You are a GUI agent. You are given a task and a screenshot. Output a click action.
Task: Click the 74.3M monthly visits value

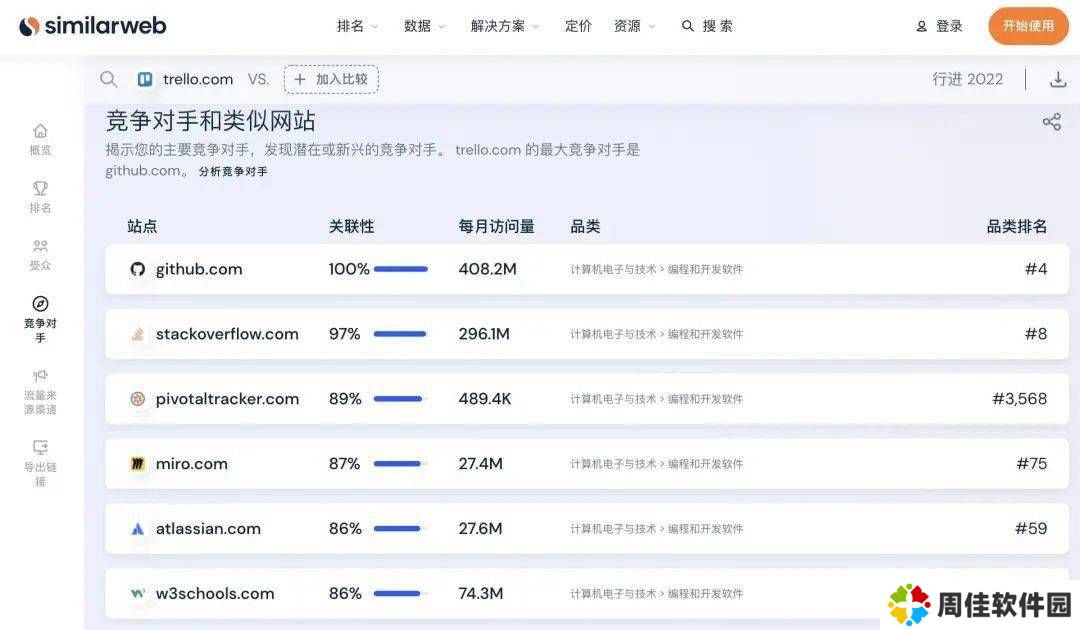(x=481, y=594)
